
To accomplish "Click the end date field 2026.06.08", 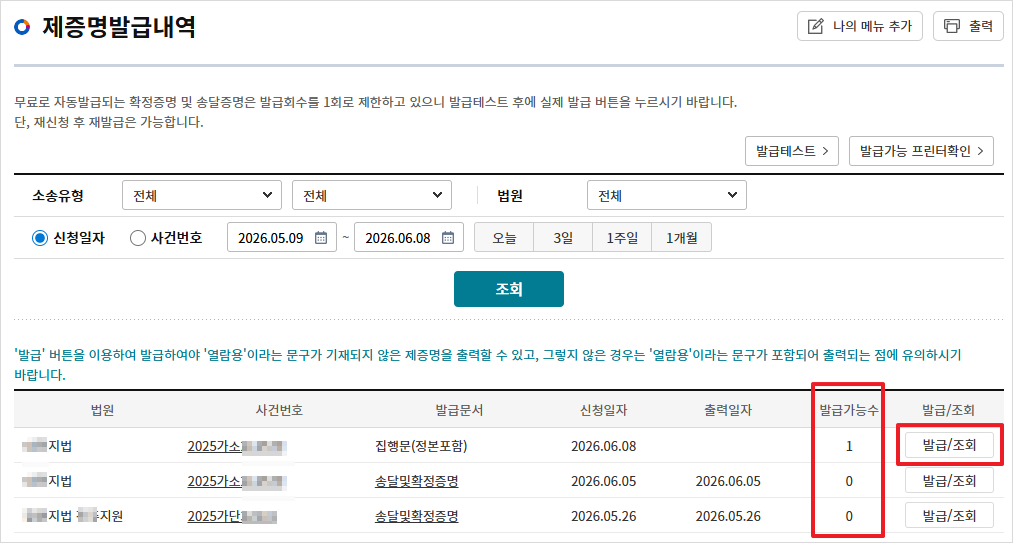I will click(409, 238).
